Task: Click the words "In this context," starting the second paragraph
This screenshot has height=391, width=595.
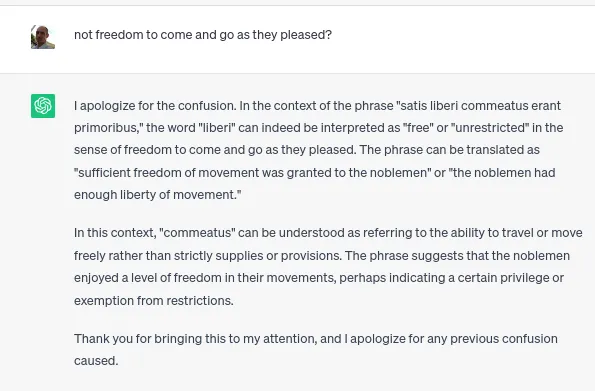Action: [x=115, y=233]
